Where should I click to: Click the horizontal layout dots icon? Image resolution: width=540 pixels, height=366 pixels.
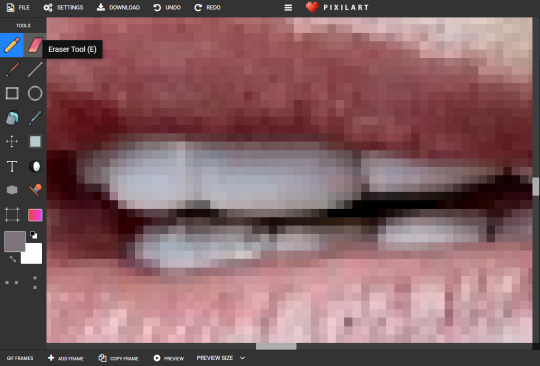tap(12, 282)
